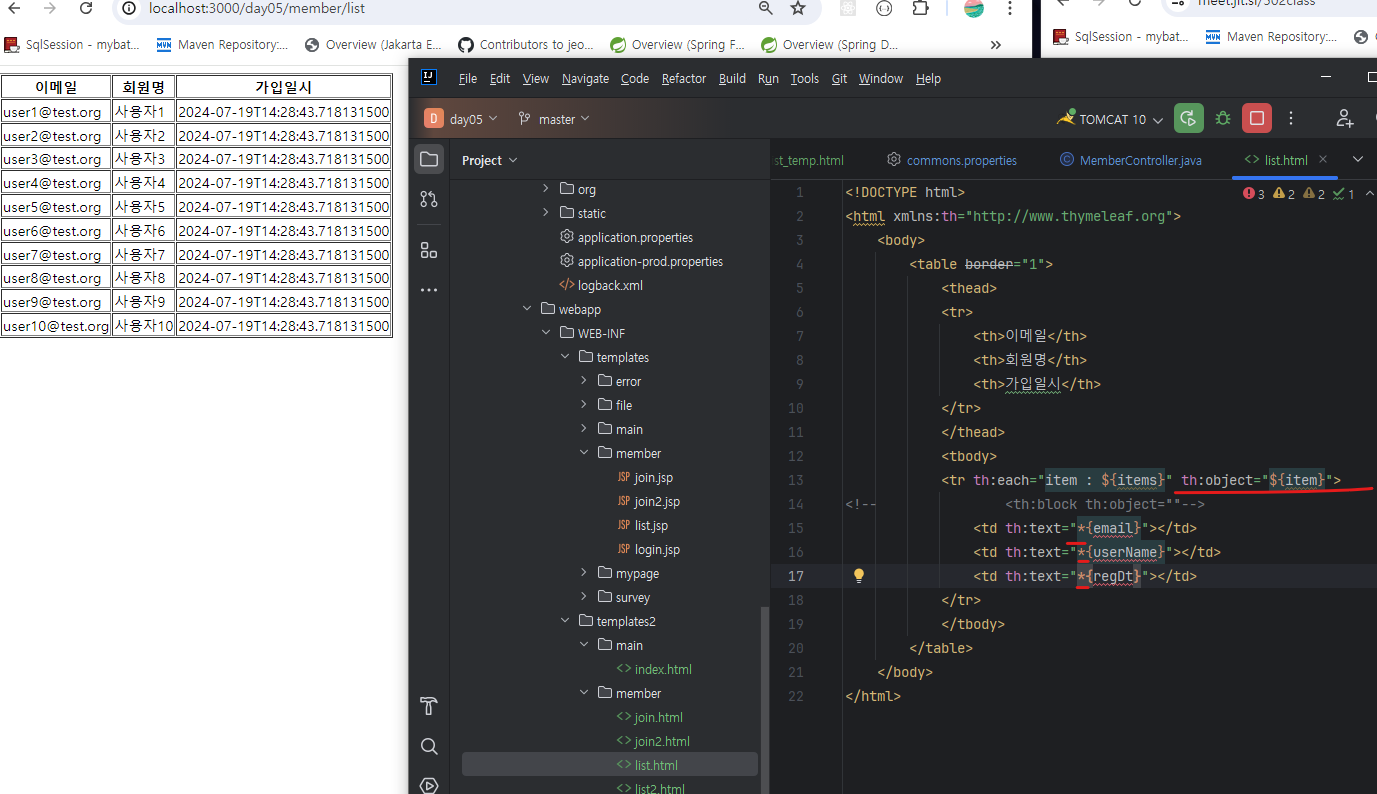Open the Project tool window folder icon

[429, 160]
